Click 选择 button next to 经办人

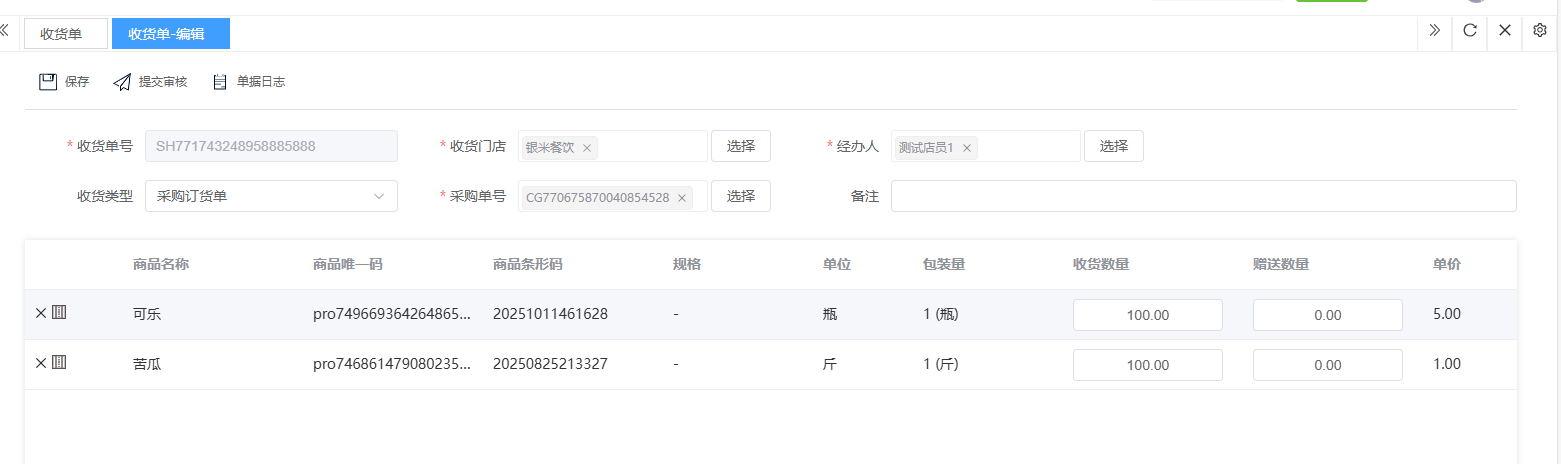1113,146
